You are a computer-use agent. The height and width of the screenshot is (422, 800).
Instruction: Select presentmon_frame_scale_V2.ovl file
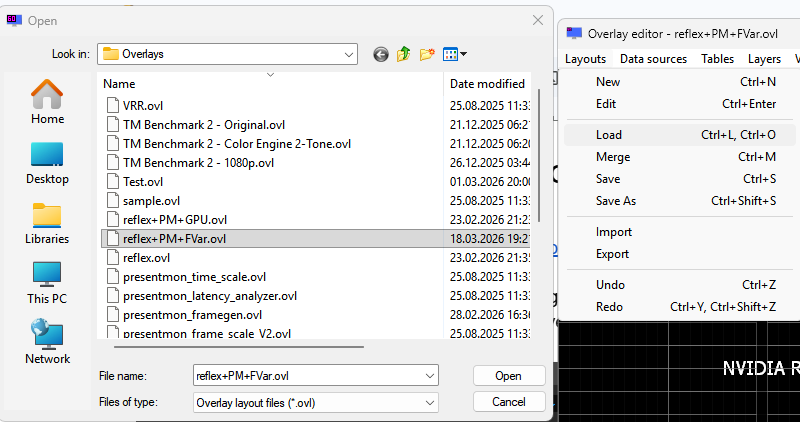[x=207, y=334]
